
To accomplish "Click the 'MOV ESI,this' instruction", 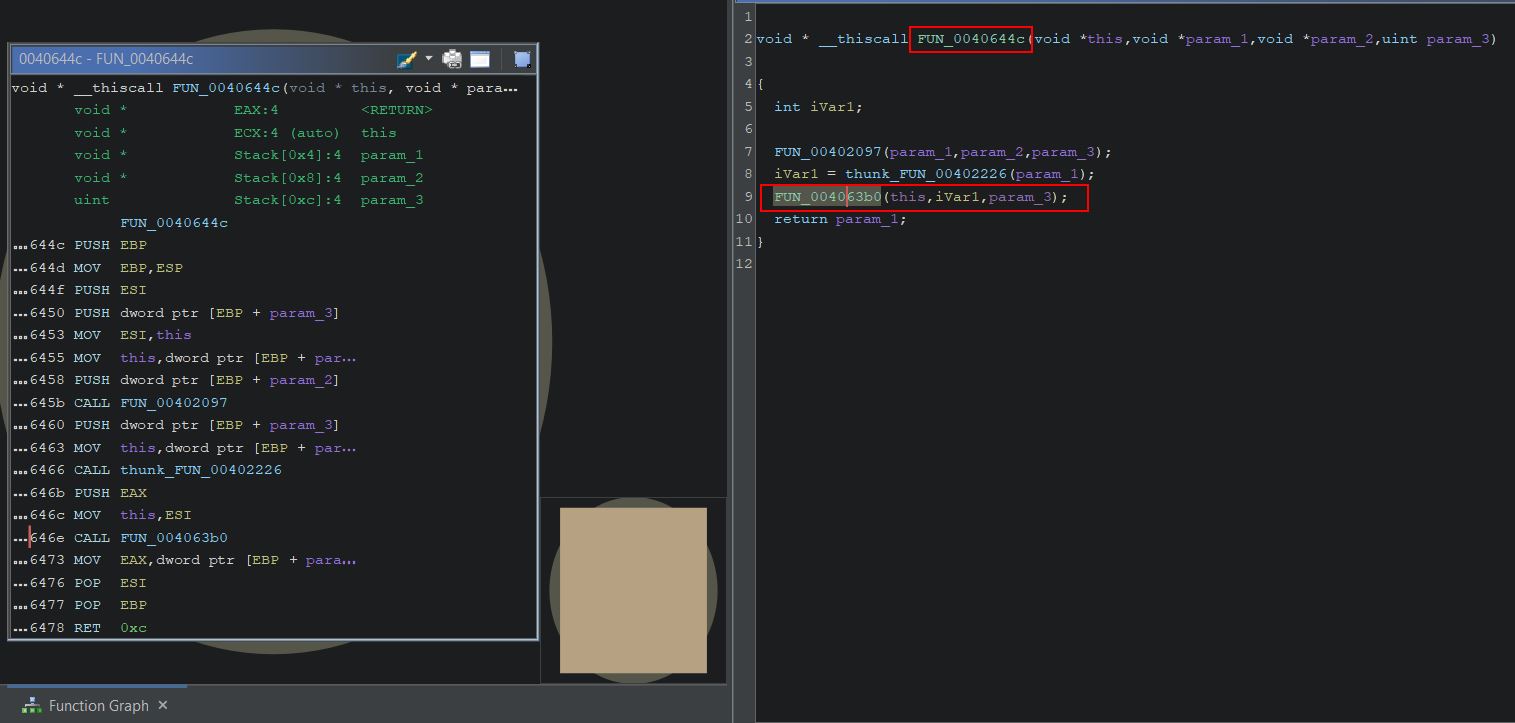I will (132, 335).
